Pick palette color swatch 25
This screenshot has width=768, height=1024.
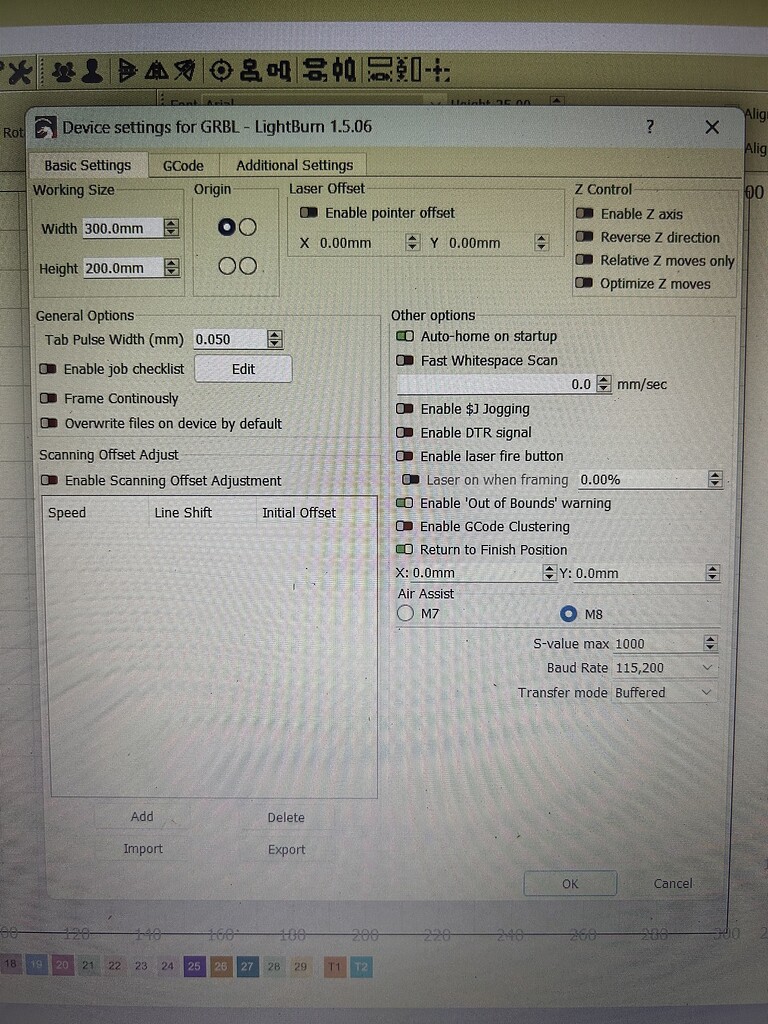[194, 966]
